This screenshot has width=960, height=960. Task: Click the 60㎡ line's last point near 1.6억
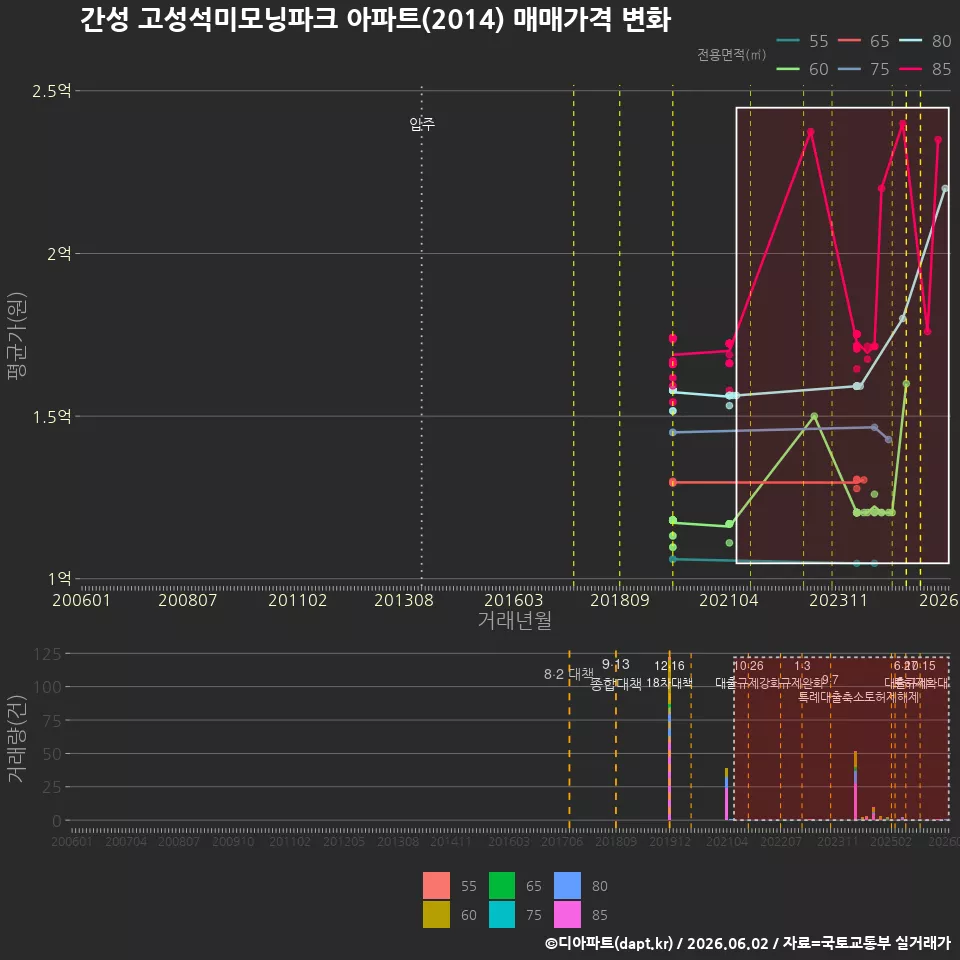click(906, 384)
